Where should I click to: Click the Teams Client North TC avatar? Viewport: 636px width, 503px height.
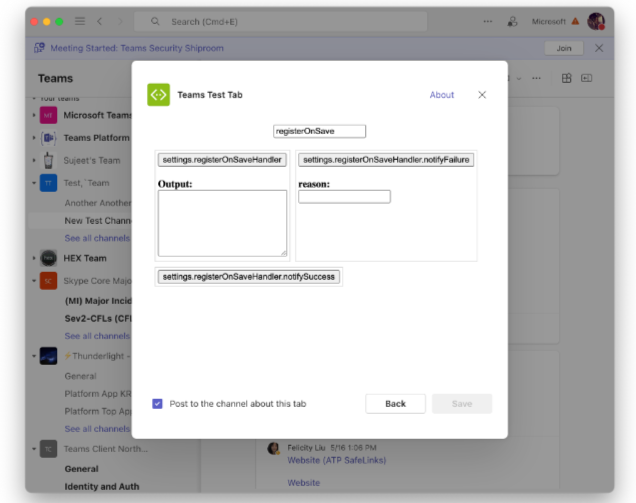pos(48,449)
